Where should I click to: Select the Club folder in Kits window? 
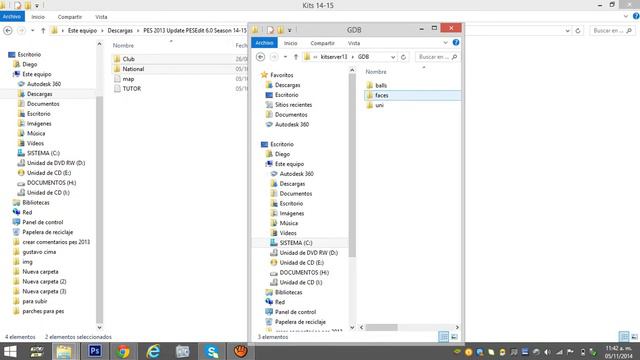[129, 59]
